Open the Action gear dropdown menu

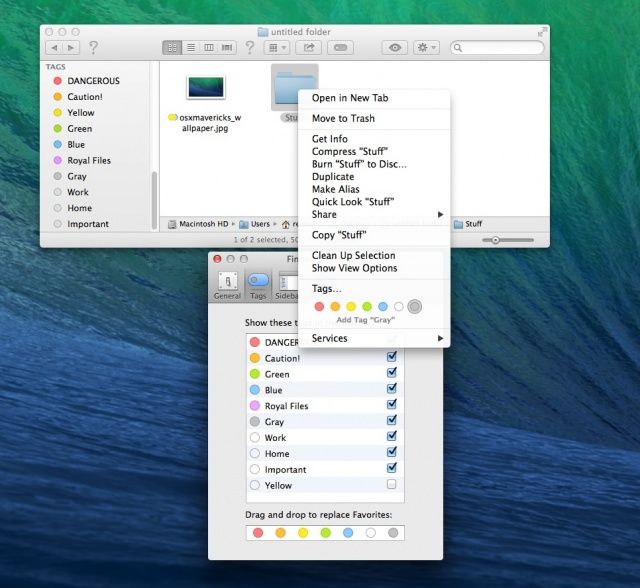(x=426, y=48)
